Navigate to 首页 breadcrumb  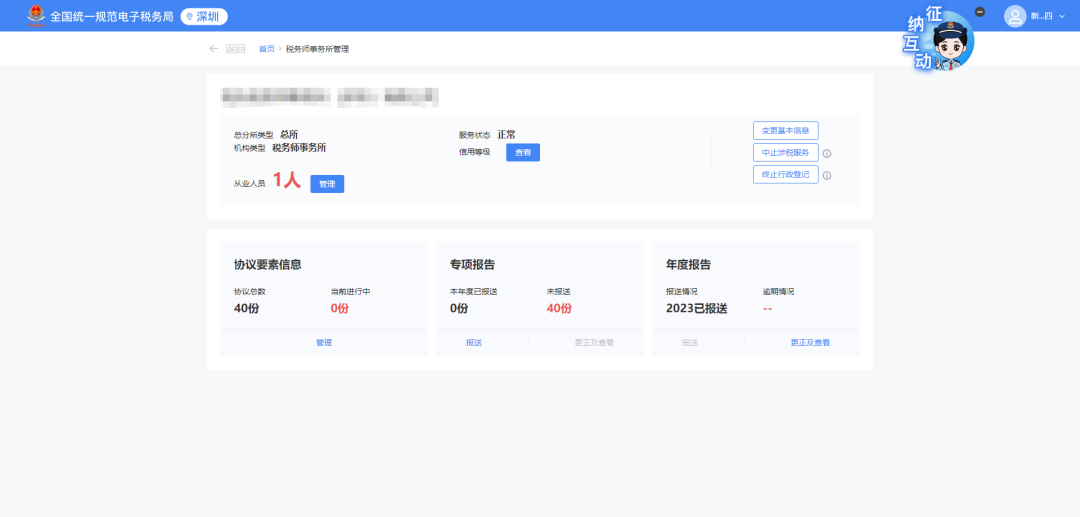point(267,49)
